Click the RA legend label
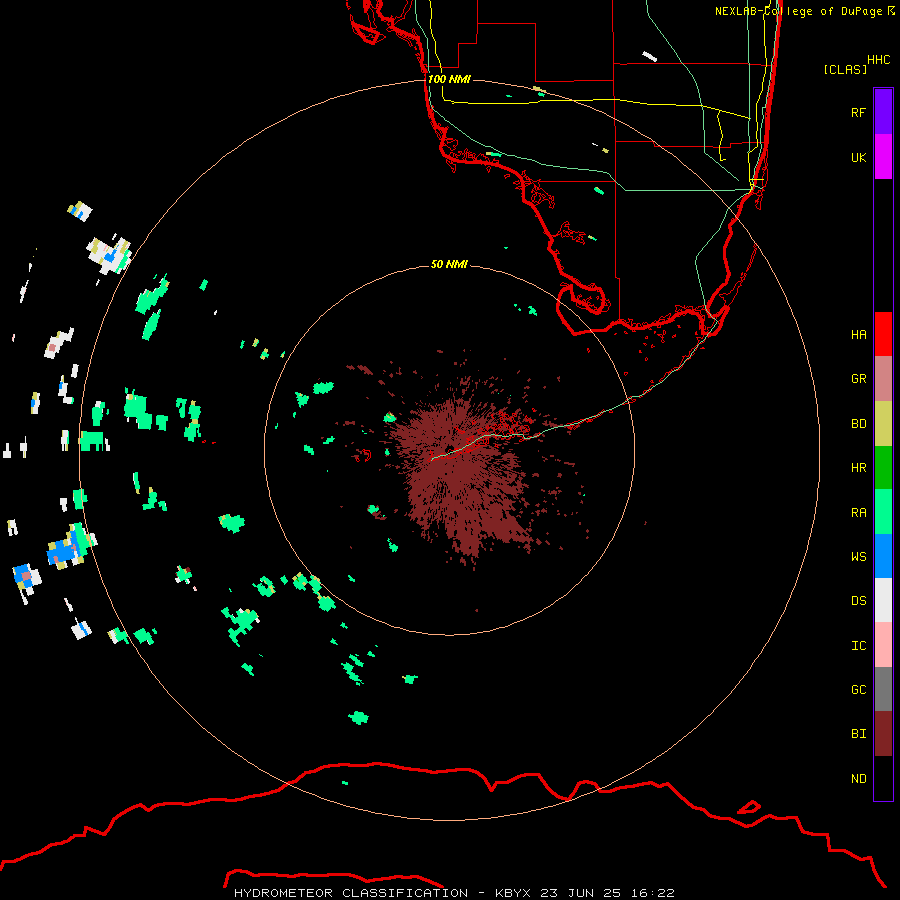This screenshot has width=900, height=900. pos(858,513)
